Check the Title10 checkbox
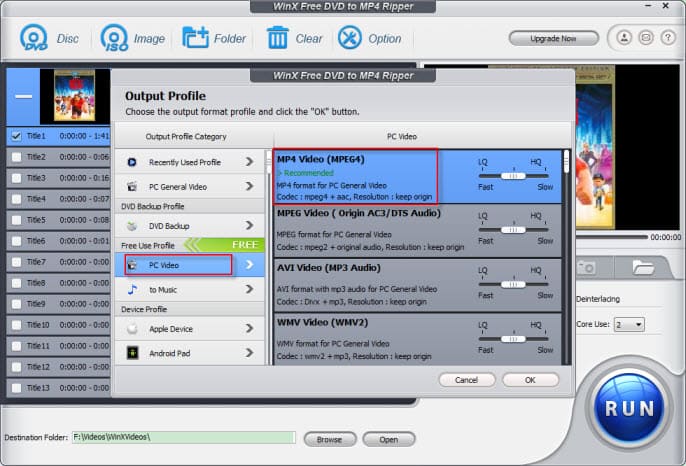The height and width of the screenshot is (466, 686). 16,325
